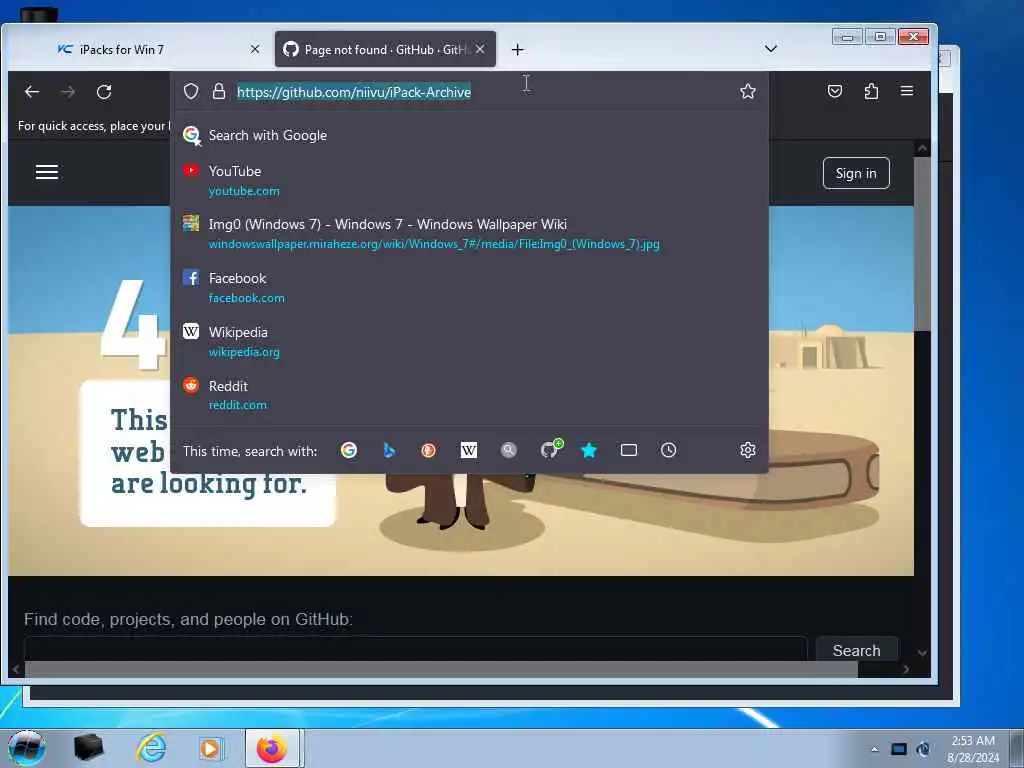Open tracking protection shield icon
Viewport: 1024px width, 768px height.
pyautogui.click(x=191, y=91)
